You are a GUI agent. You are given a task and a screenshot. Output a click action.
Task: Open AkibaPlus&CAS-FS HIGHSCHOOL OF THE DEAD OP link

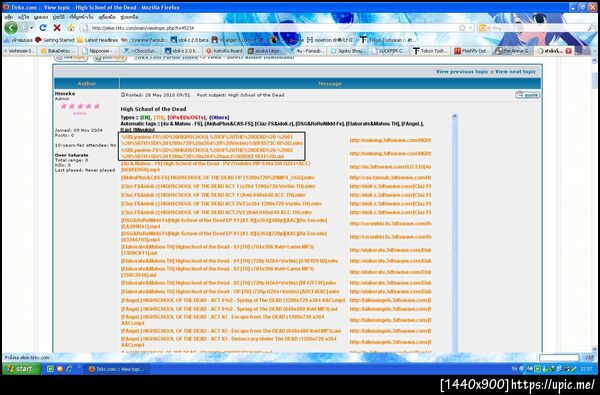tap(218, 178)
